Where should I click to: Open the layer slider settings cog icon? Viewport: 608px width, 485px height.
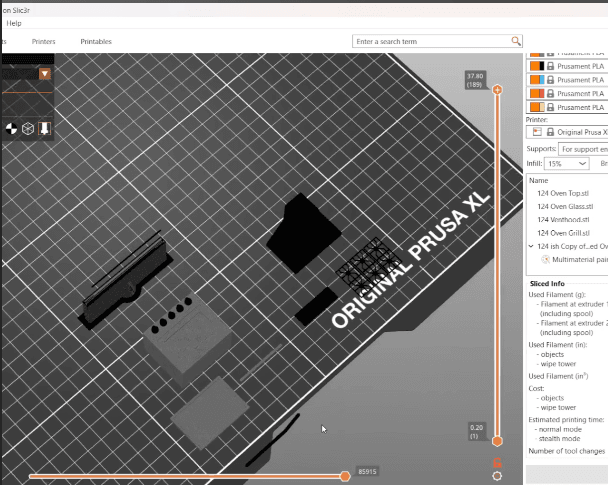pyautogui.click(x=497, y=476)
